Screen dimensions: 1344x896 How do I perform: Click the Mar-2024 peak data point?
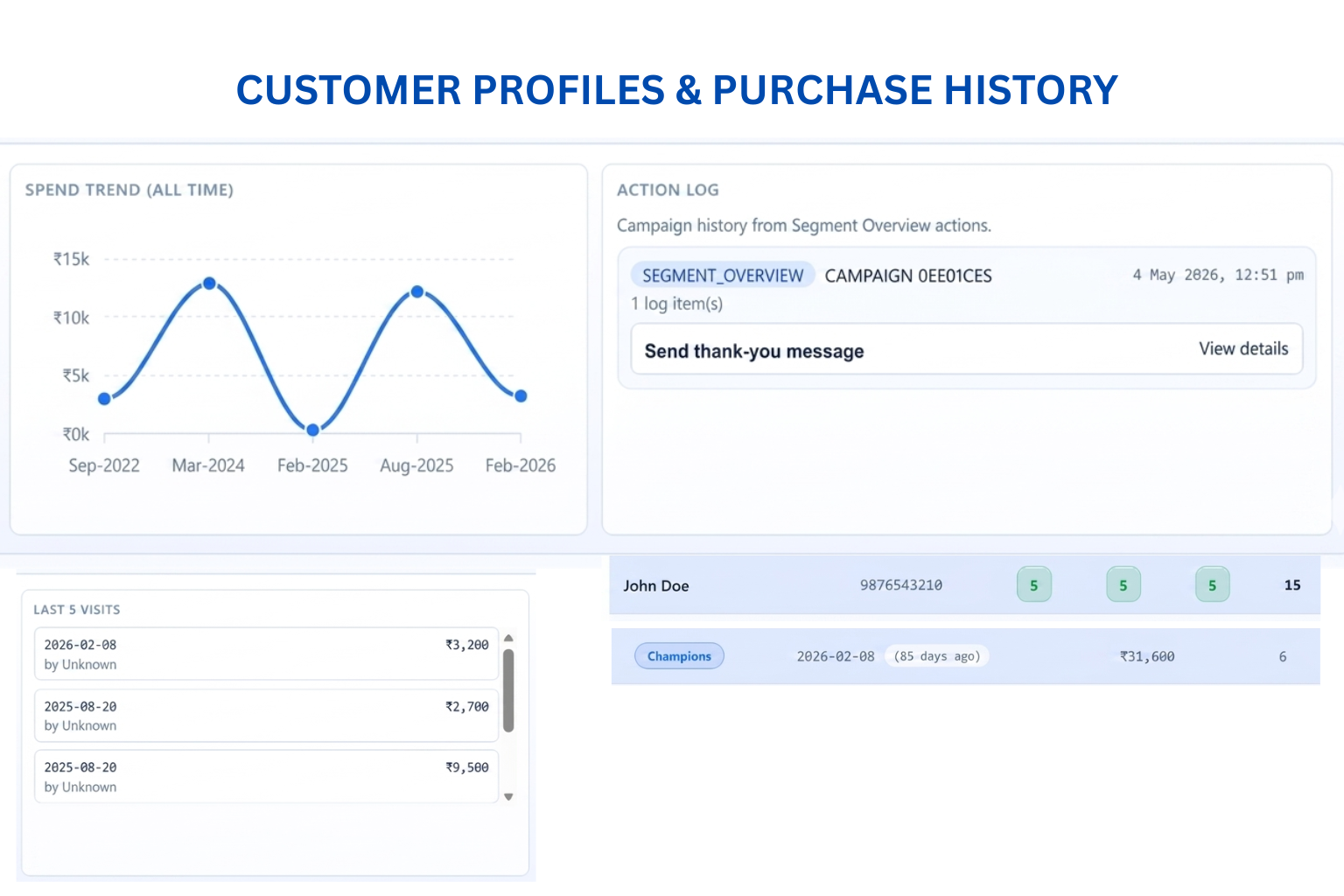coord(209,283)
